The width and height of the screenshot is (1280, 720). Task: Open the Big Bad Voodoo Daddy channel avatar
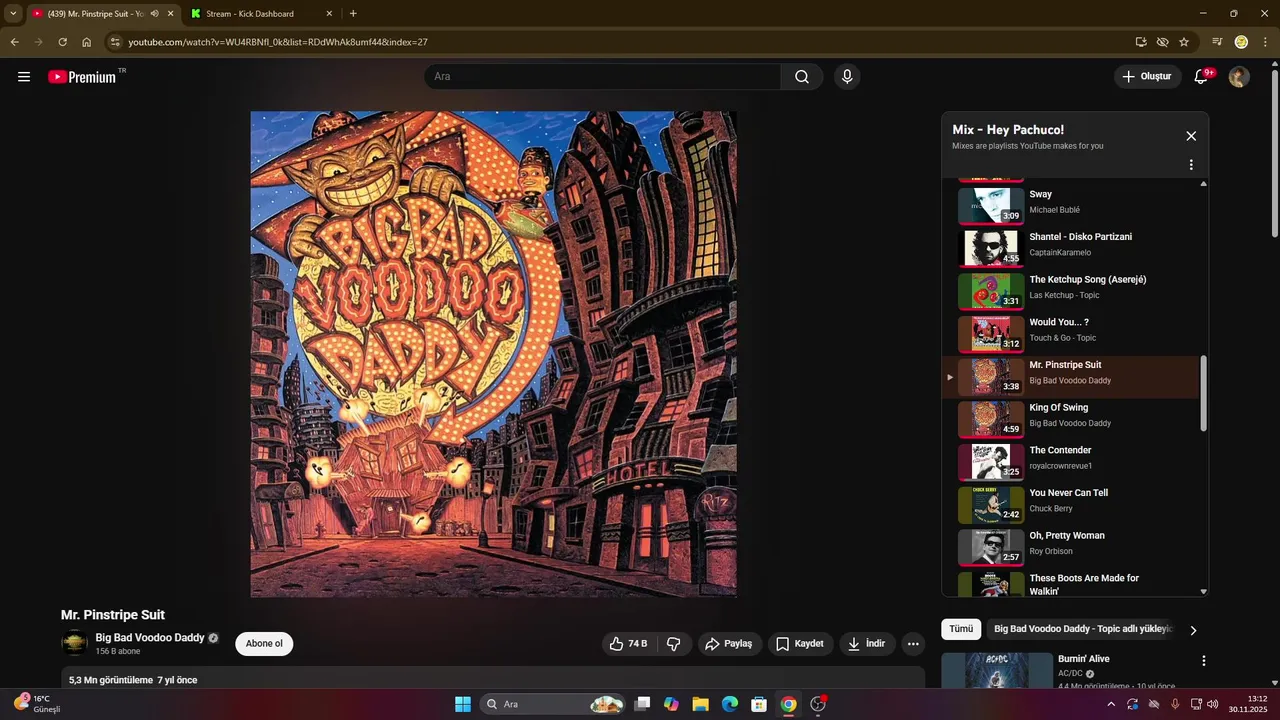tap(74, 644)
